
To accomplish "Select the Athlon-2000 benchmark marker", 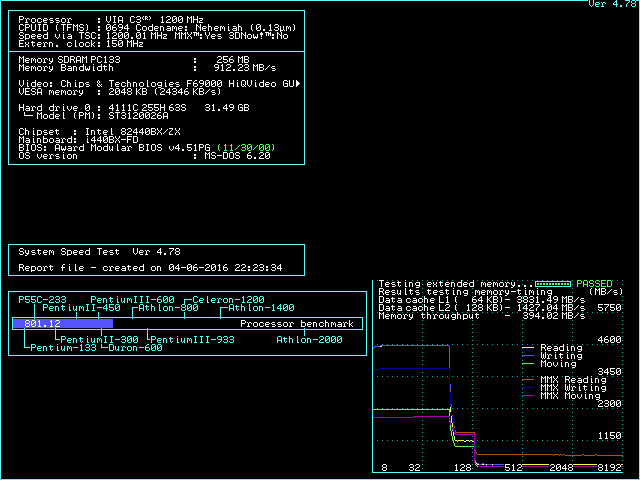I will click(309, 340).
